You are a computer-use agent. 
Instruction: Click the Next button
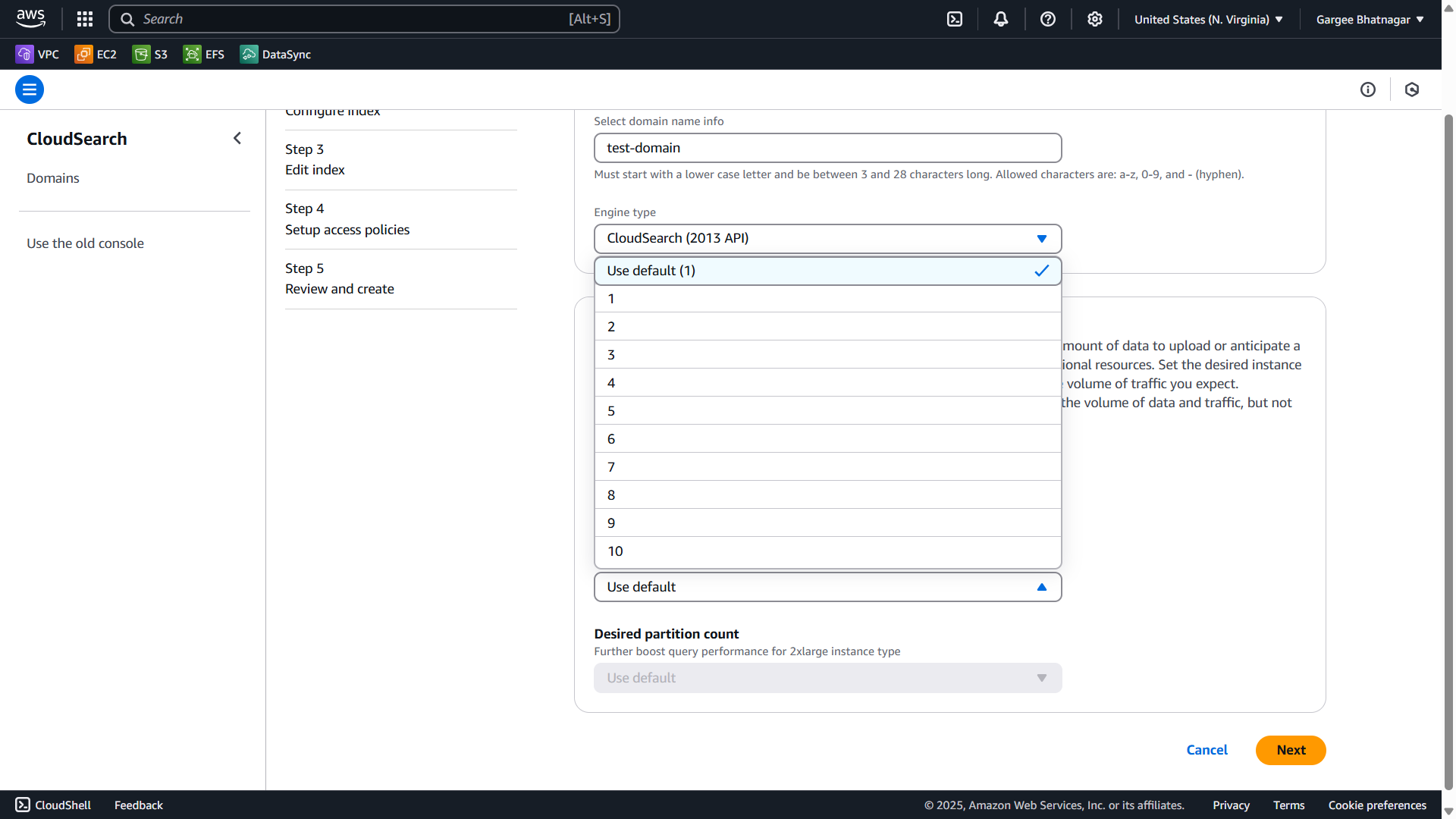point(1291,750)
